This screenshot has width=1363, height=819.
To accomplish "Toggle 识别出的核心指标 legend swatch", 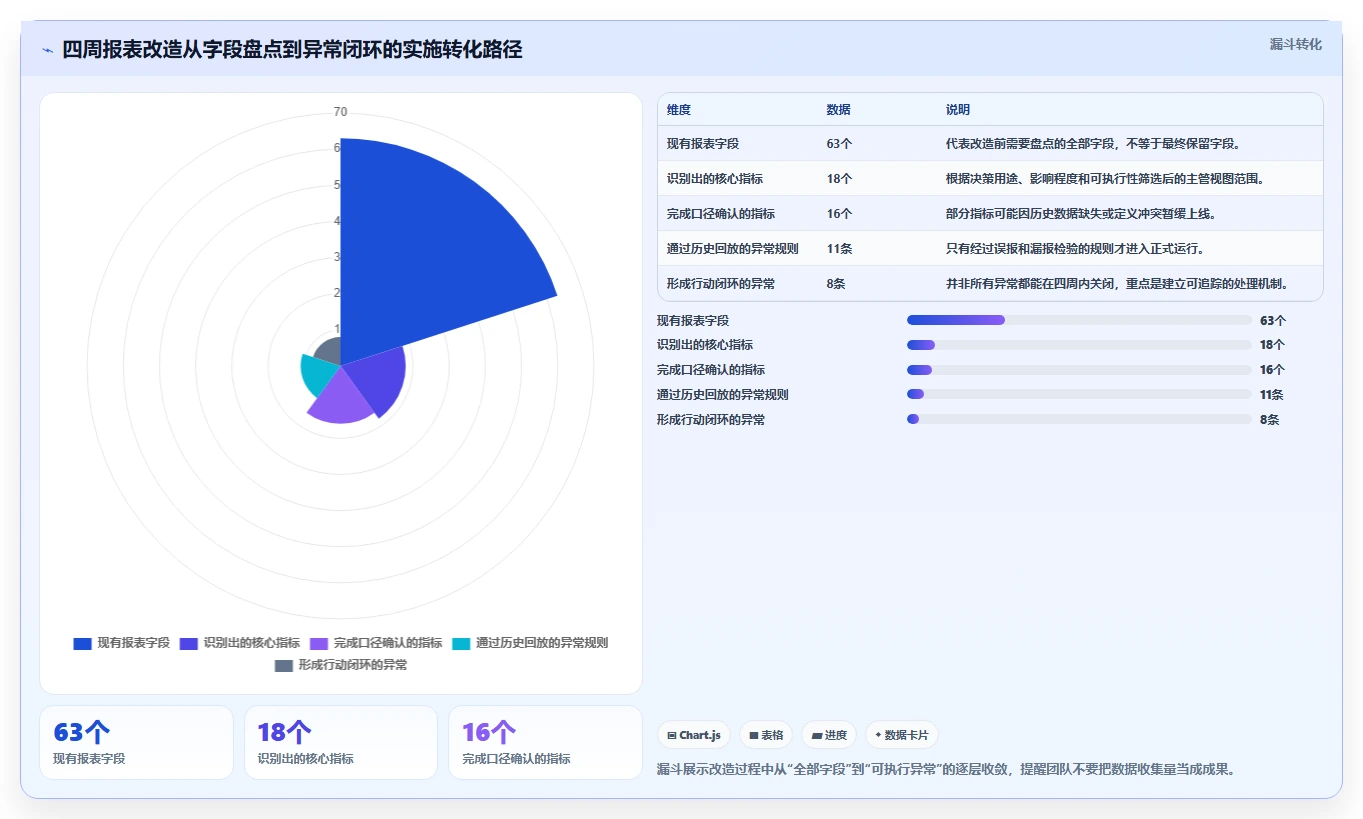I will pyautogui.click(x=189, y=644).
